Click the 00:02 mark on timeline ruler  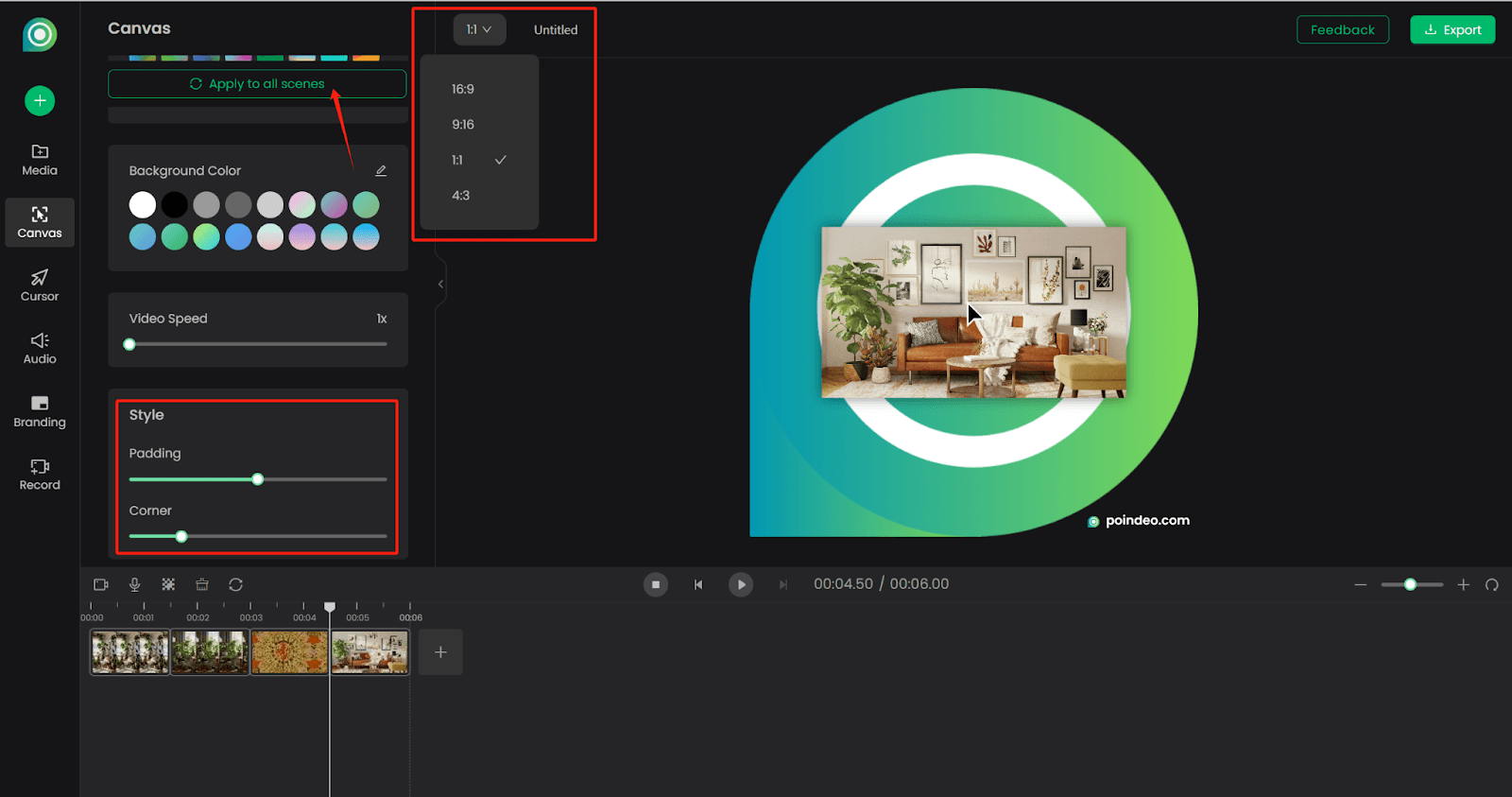click(x=198, y=617)
